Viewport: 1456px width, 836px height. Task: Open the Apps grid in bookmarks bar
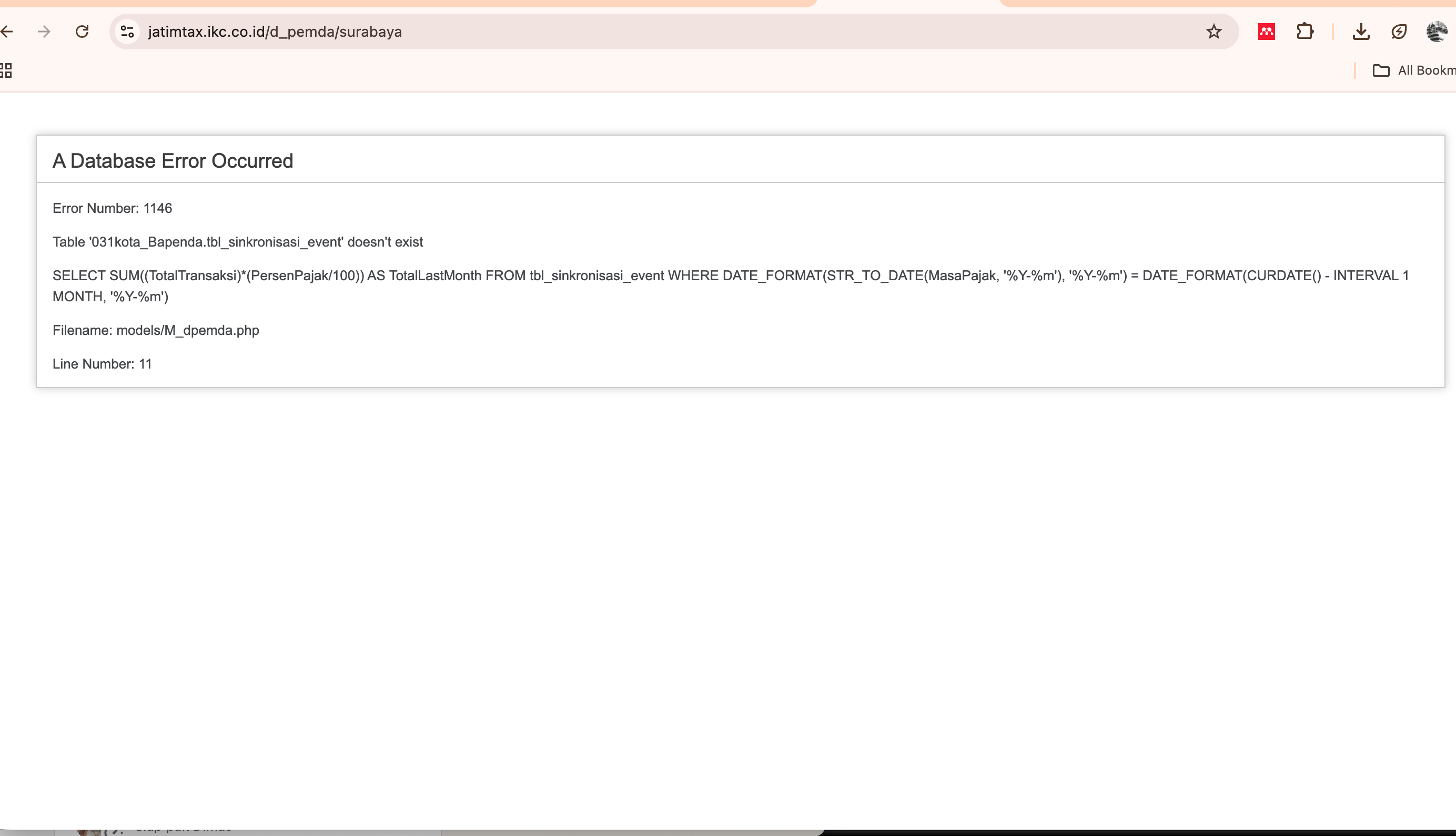point(6,70)
